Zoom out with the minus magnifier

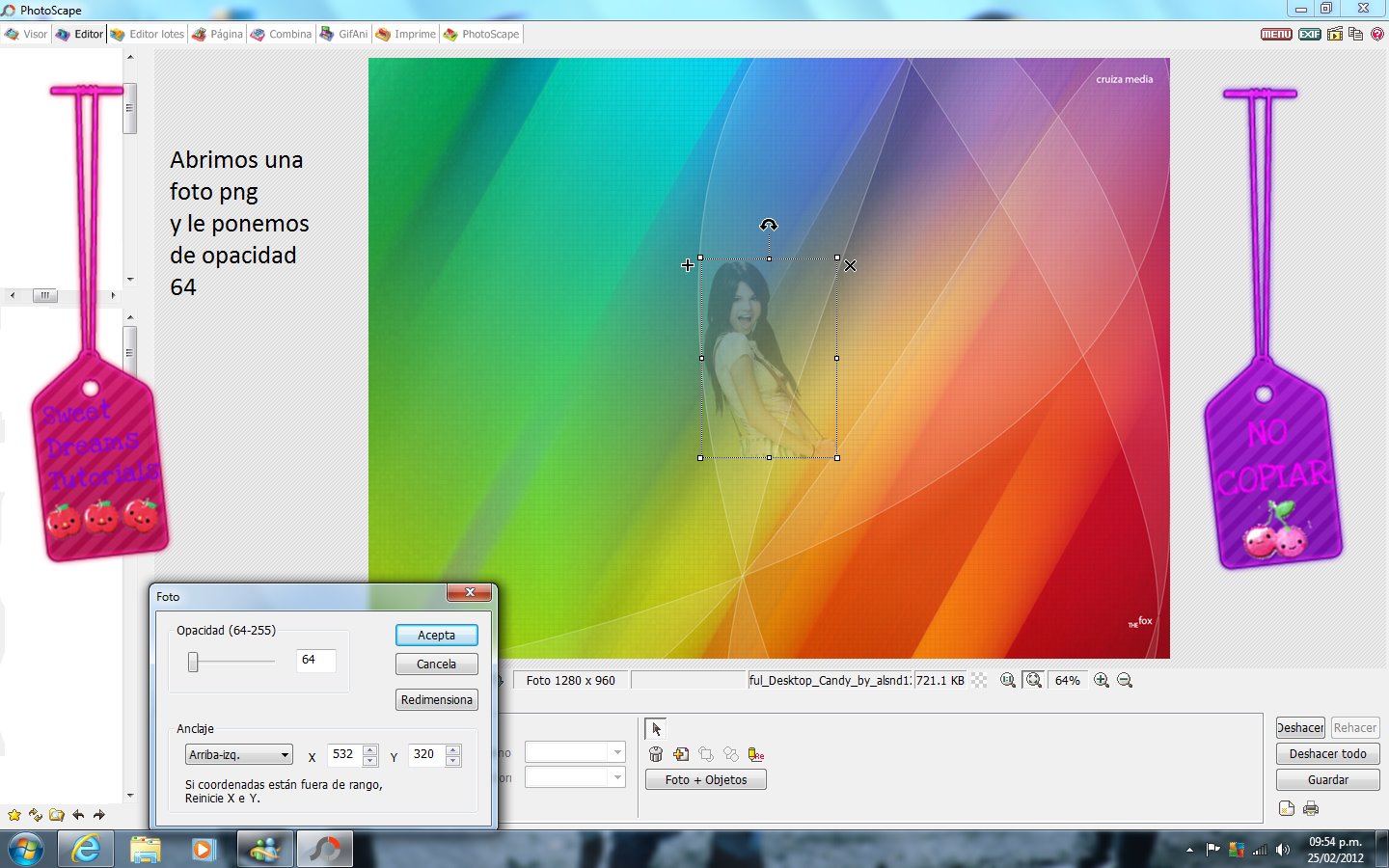click(x=1125, y=681)
